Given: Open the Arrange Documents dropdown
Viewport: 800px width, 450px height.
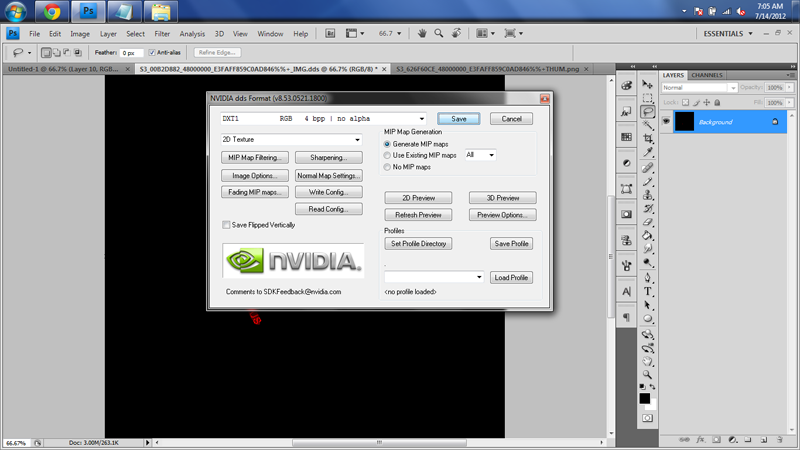Looking at the screenshot, I should (x=485, y=33).
